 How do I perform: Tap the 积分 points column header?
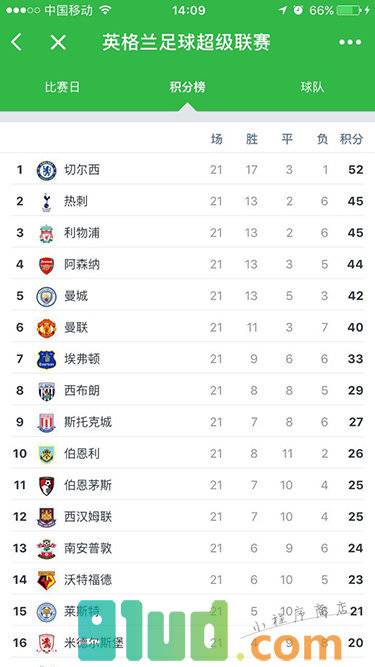[x=351, y=139]
